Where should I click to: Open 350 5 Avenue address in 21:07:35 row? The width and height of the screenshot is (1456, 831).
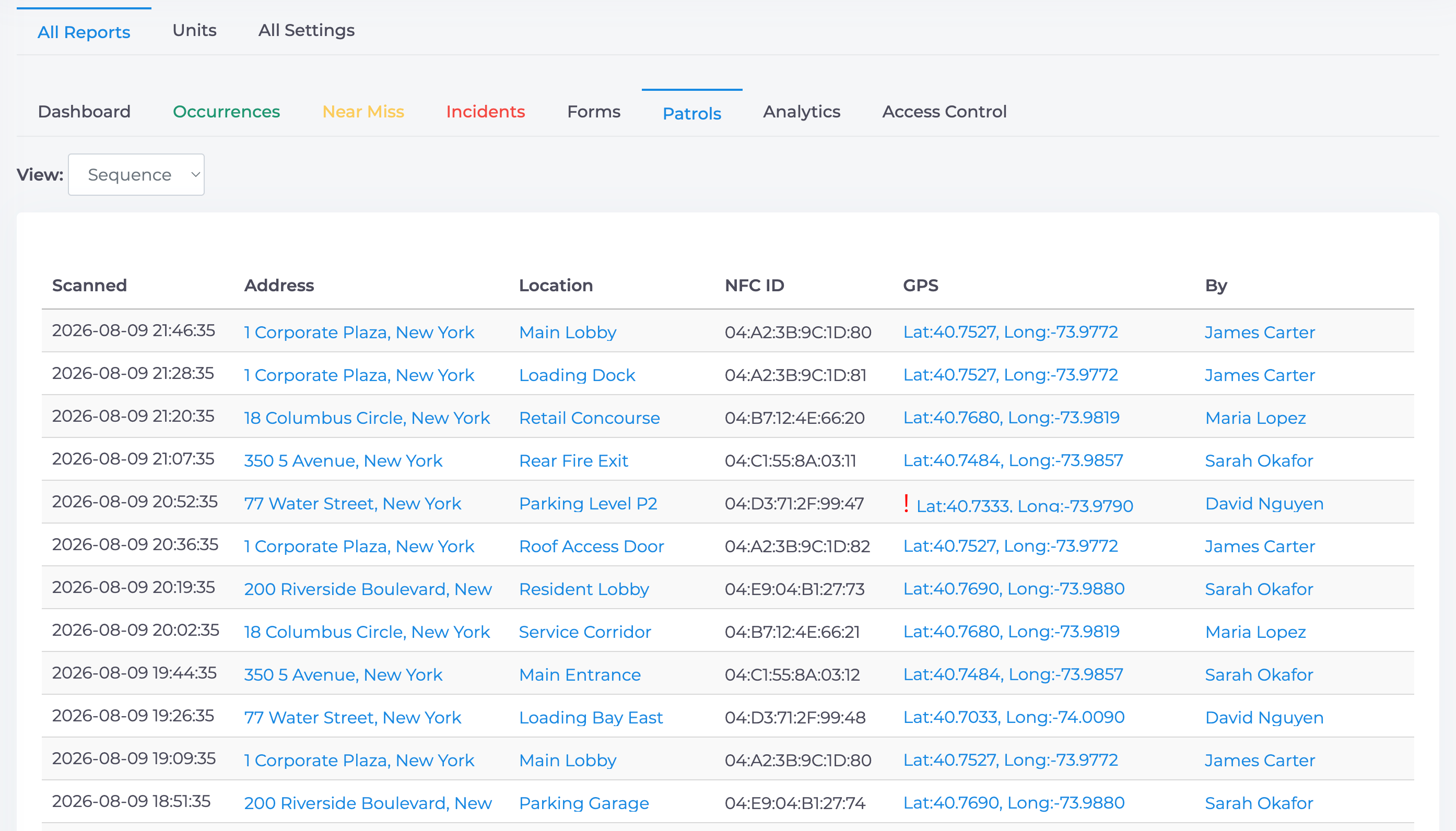[x=343, y=460]
